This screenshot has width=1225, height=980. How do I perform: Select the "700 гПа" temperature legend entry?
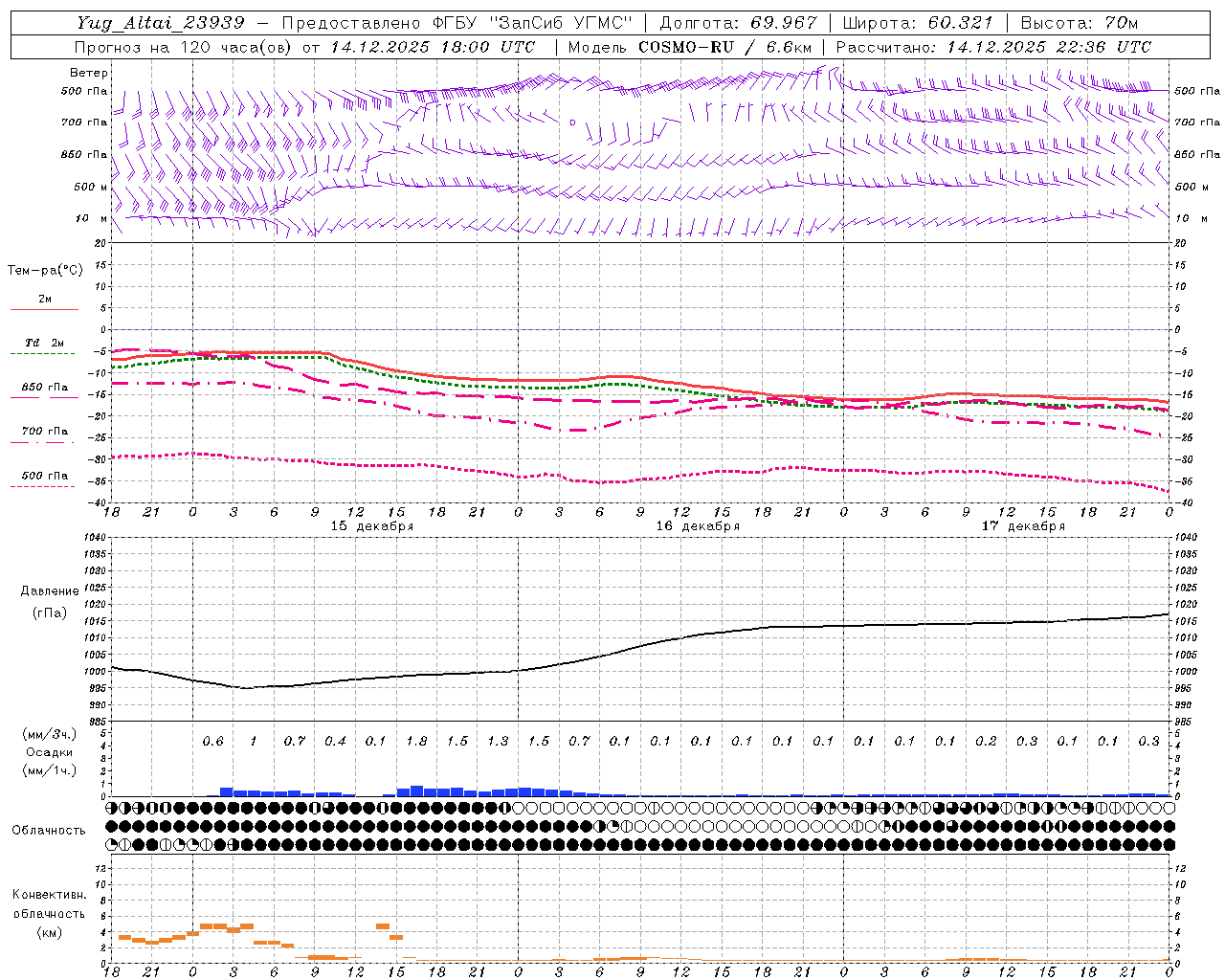click(x=44, y=432)
